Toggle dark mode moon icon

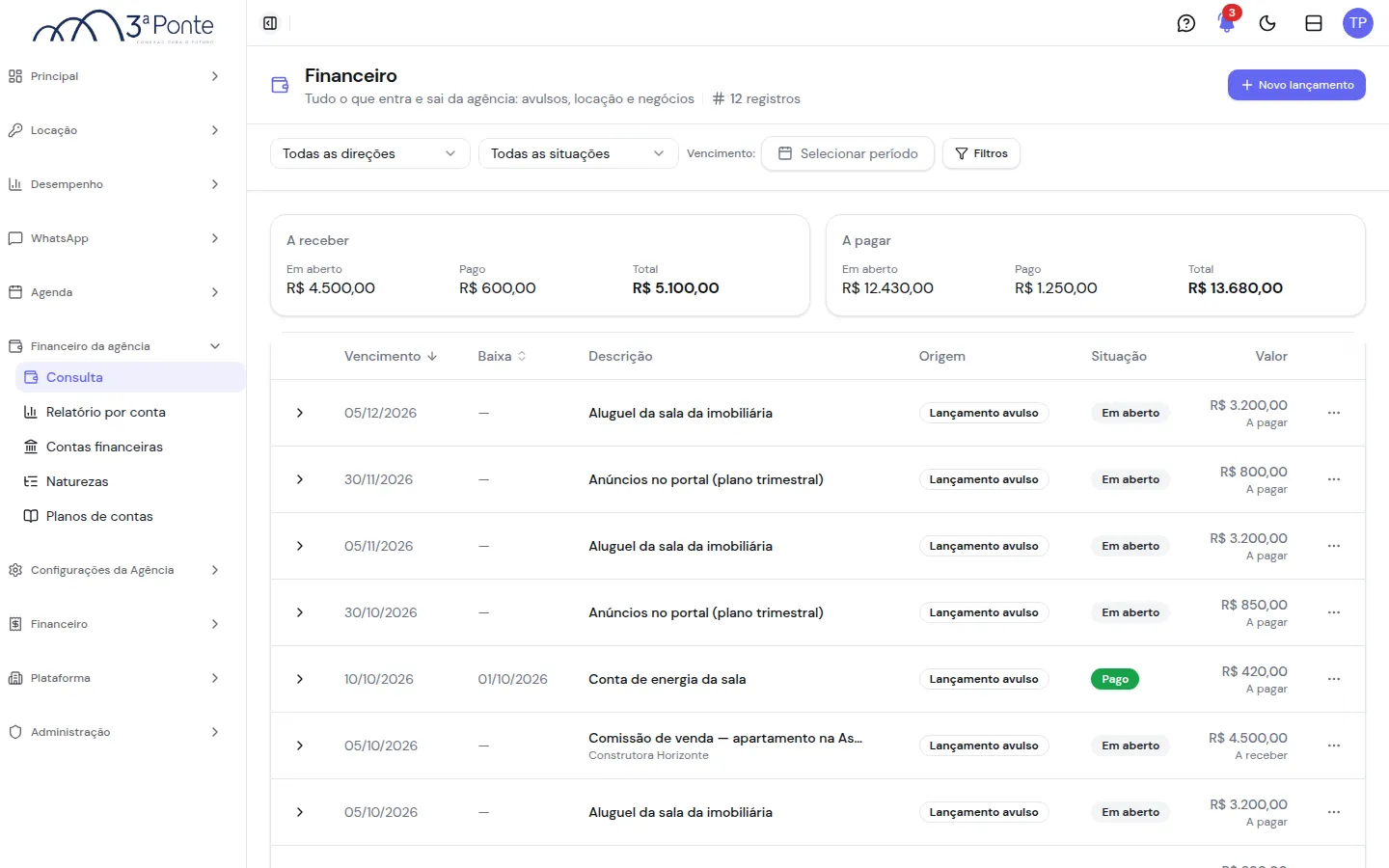pyautogui.click(x=1267, y=23)
